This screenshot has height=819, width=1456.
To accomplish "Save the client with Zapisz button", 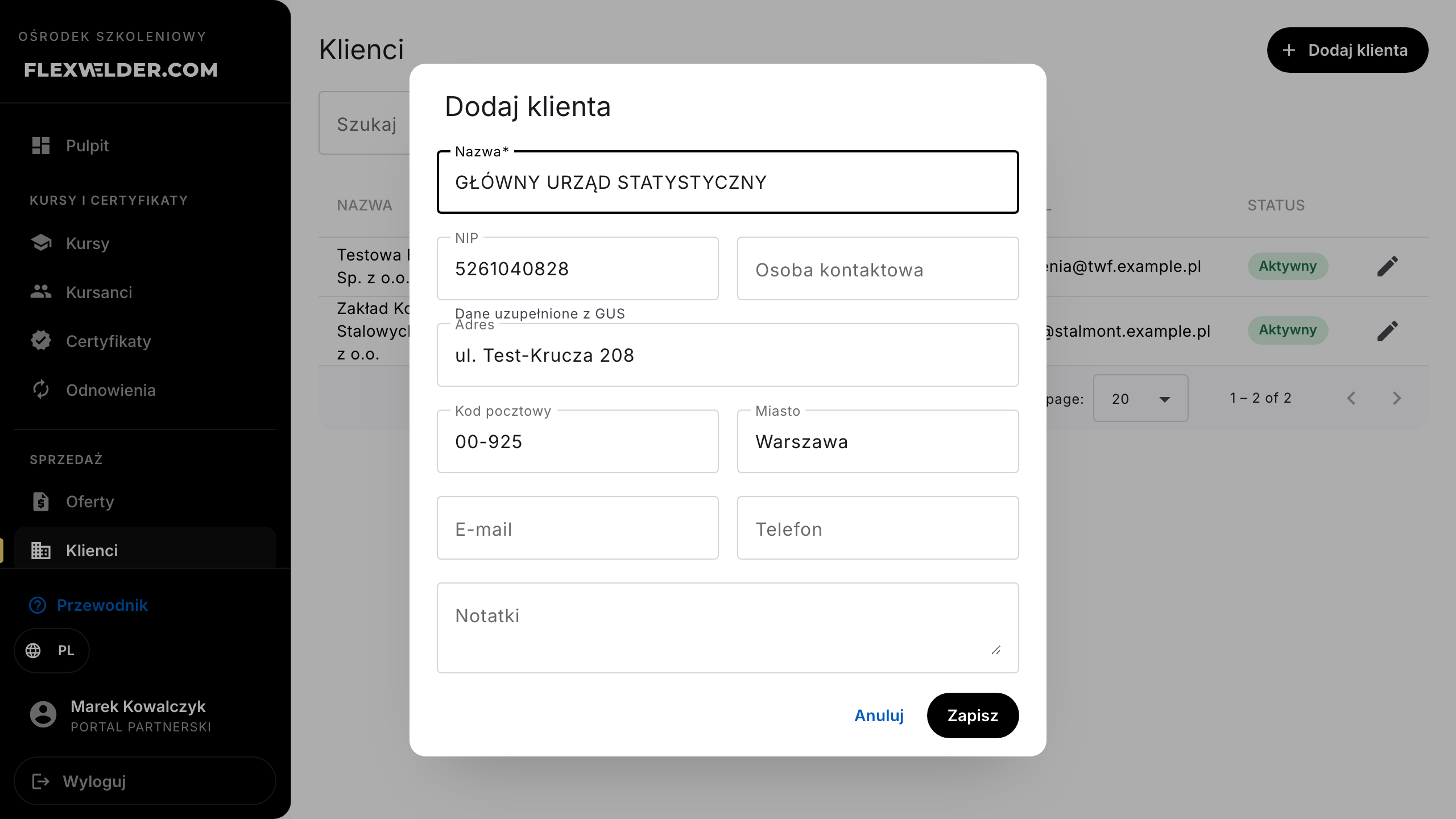I will click(973, 715).
